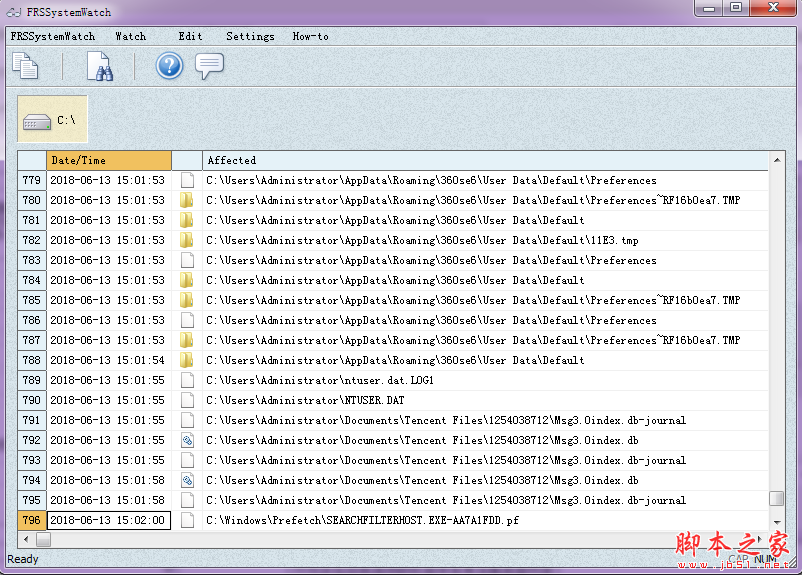802x576 pixels.
Task: Select the C:\ drive button
Action: pos(53,120)
